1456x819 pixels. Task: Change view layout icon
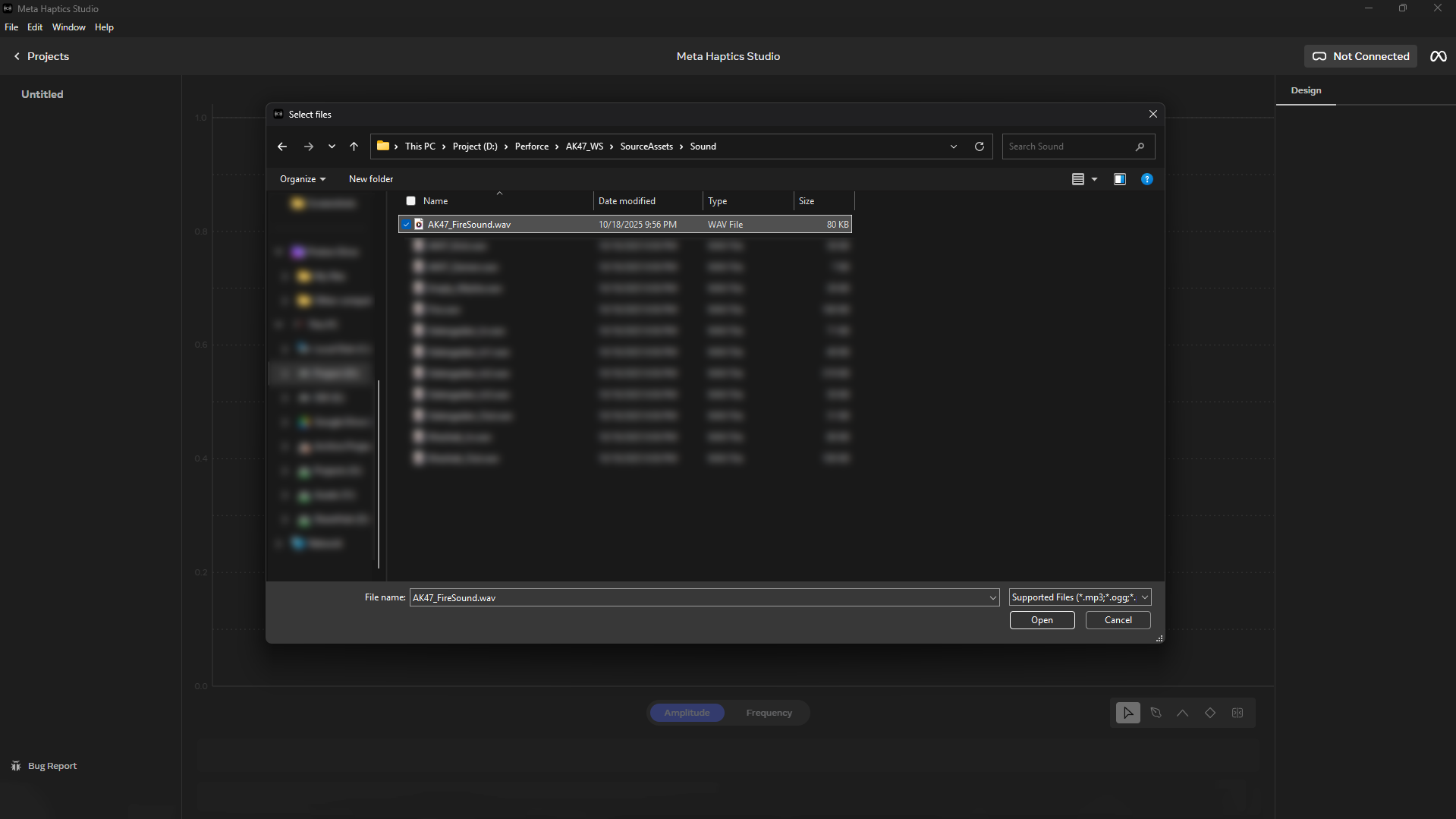[1078, 179]
